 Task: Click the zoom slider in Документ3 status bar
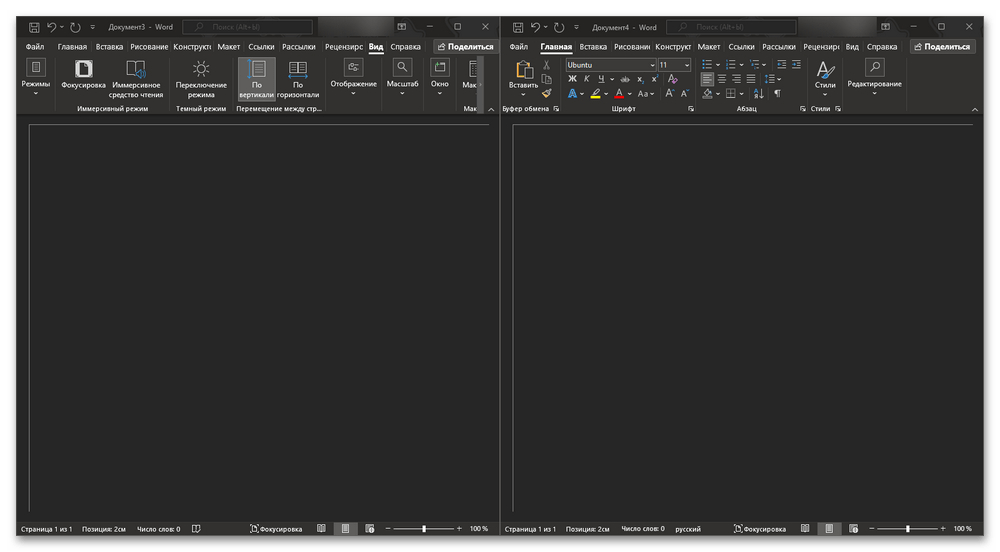pos(424,529)
